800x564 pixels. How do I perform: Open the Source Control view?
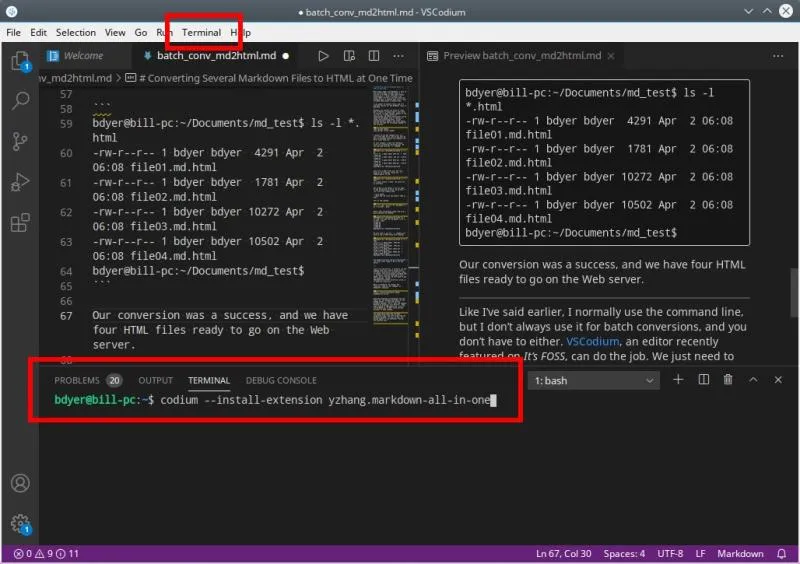[x=19, y=141]
